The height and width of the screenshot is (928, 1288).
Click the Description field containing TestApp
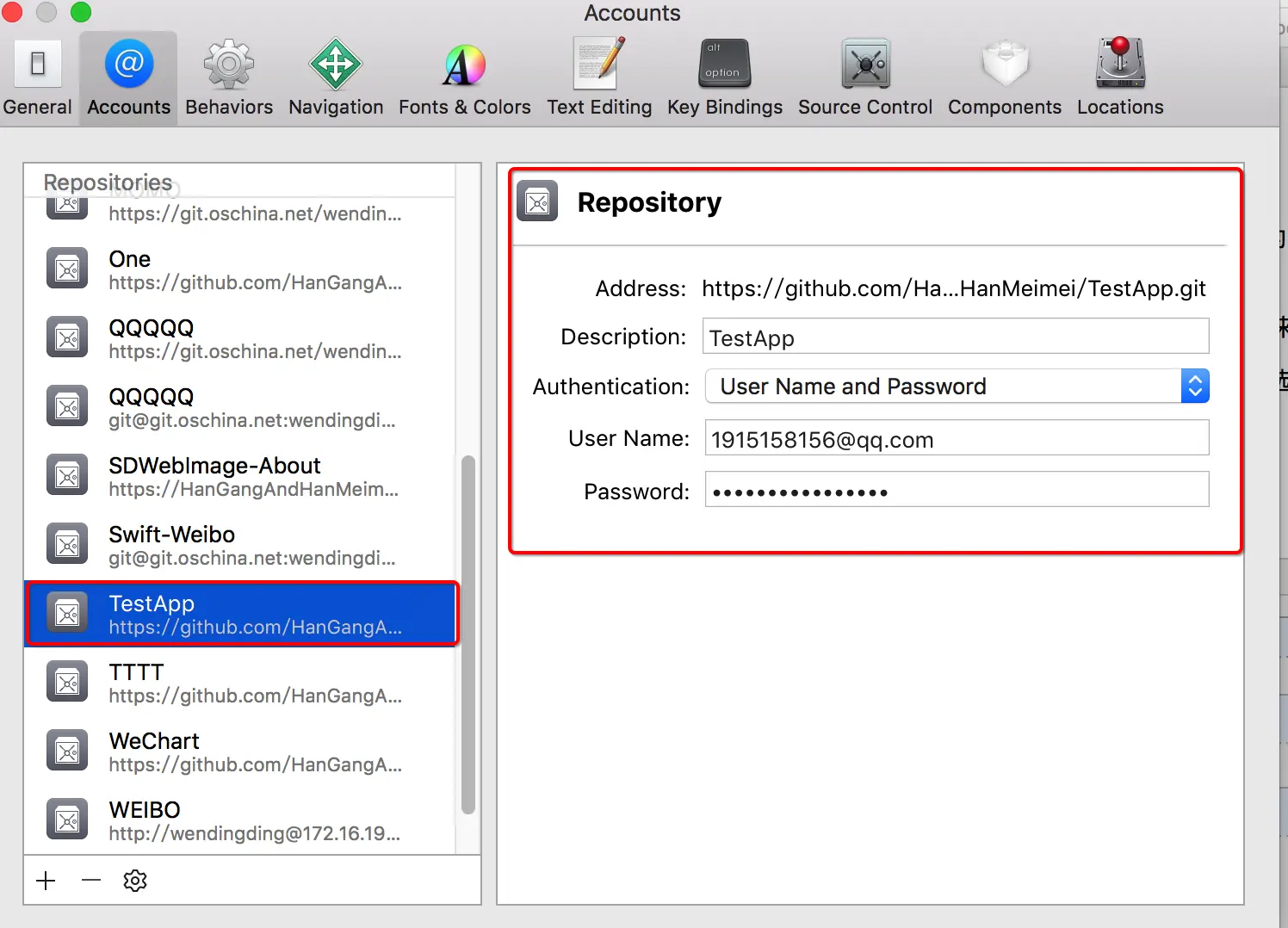coord(956,337)
